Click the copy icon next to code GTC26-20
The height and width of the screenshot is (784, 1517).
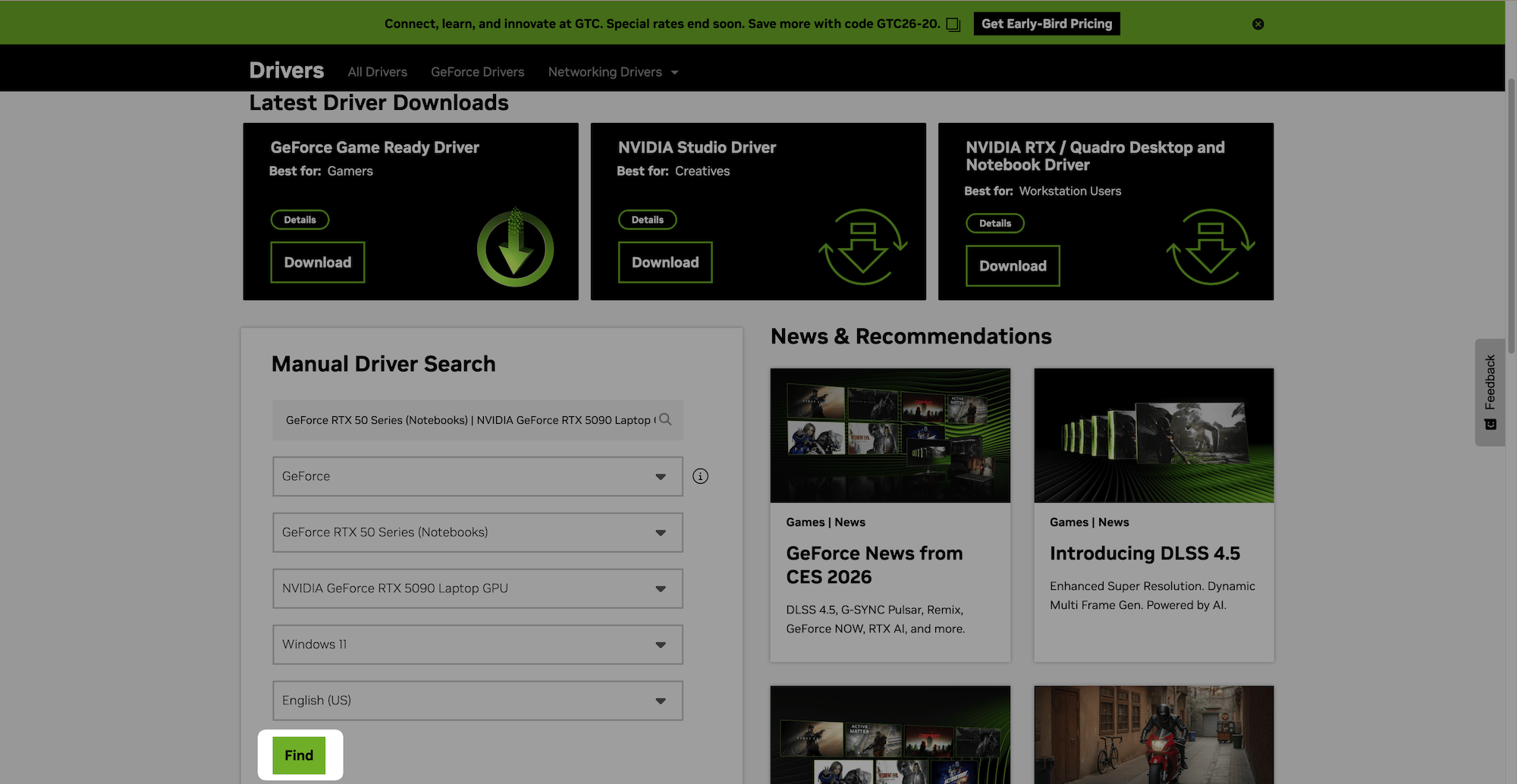(x=952, y=24)
